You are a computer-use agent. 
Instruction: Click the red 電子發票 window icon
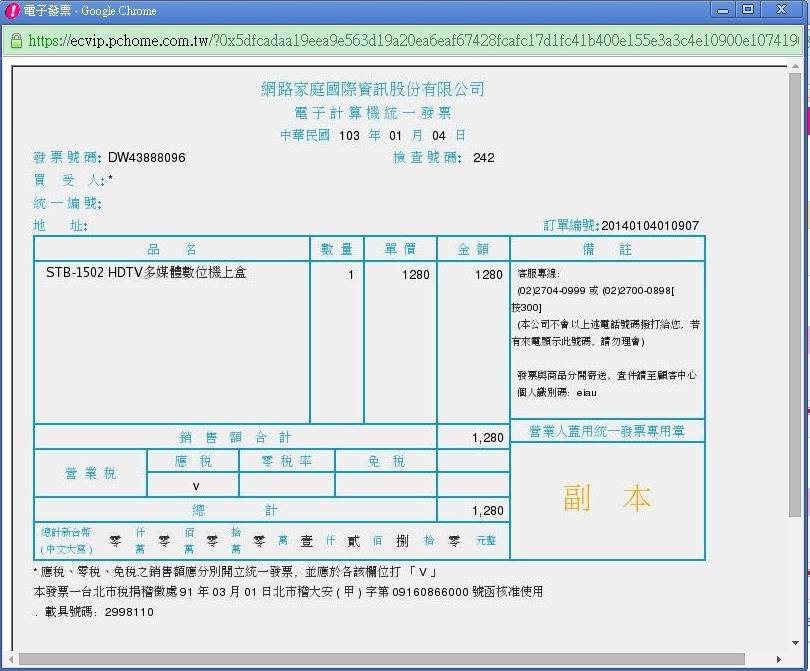point(14,10)
